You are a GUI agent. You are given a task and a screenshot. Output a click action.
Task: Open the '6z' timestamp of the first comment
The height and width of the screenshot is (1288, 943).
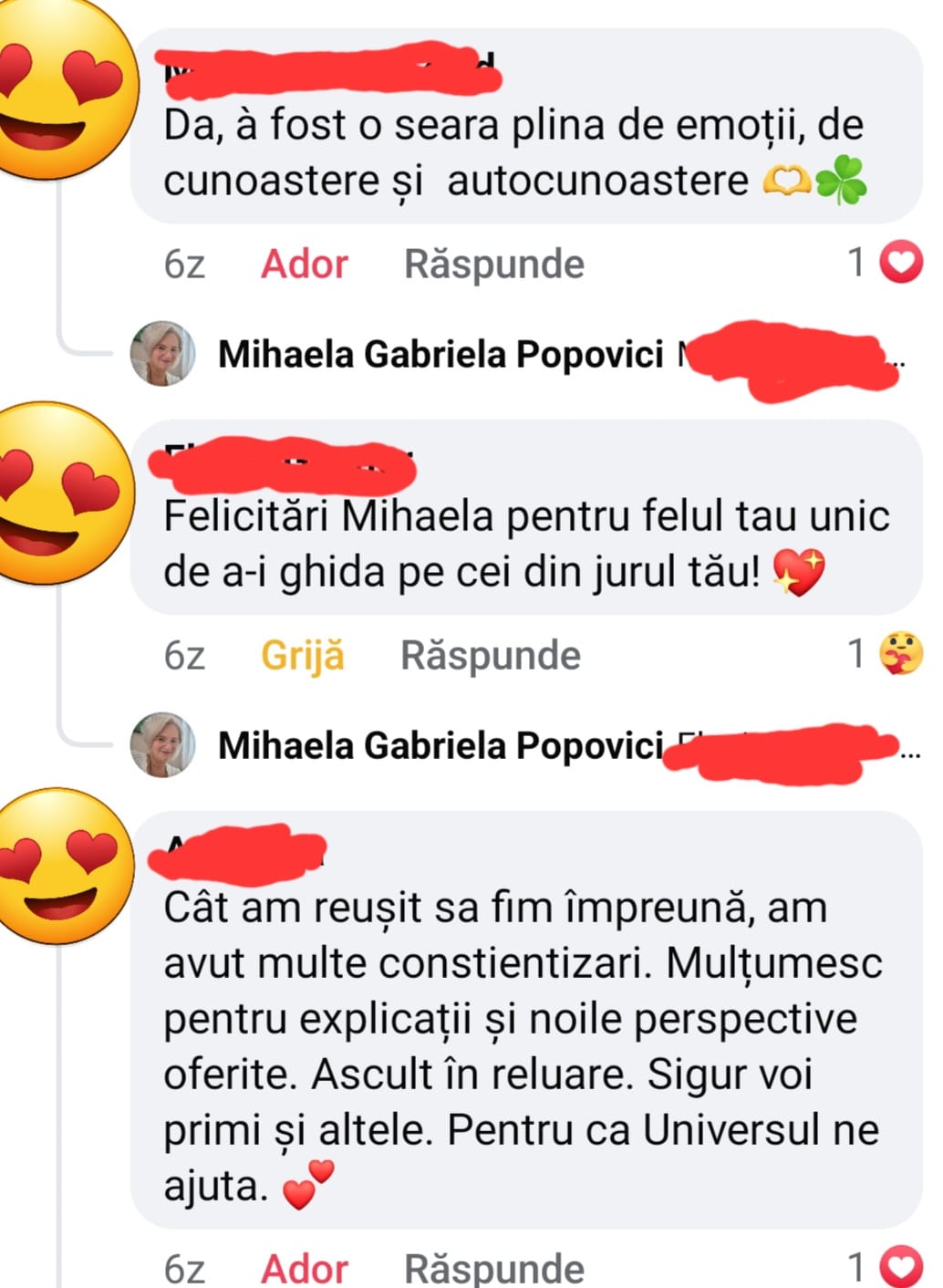pyautogui.click(x=184, y=265)
